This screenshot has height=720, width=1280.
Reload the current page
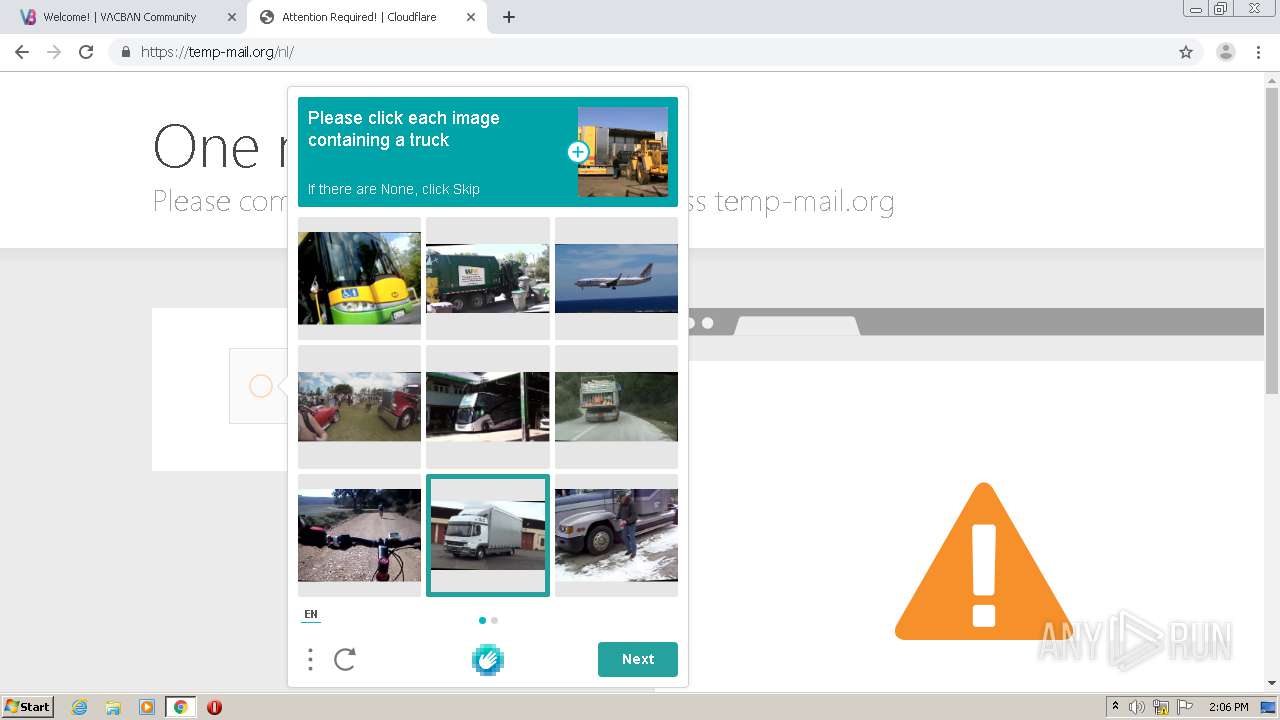click(x=86, y=52)
